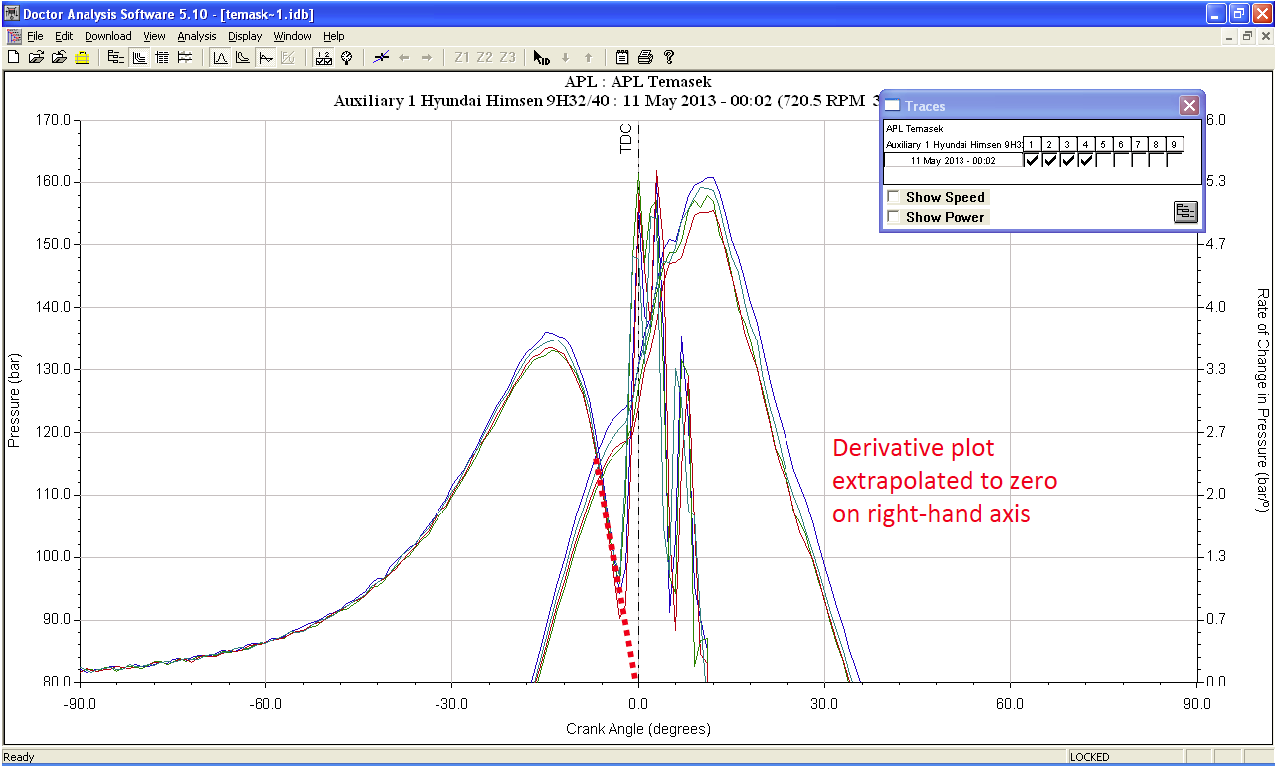Close the Traces floating panel
Screen dimensions: 1277x767
click(x=1188, y=105)
